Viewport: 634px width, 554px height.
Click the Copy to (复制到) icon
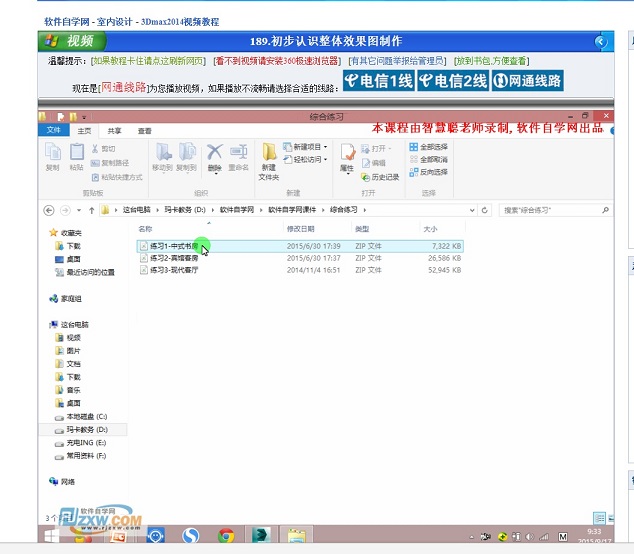[x=186, y=153]
